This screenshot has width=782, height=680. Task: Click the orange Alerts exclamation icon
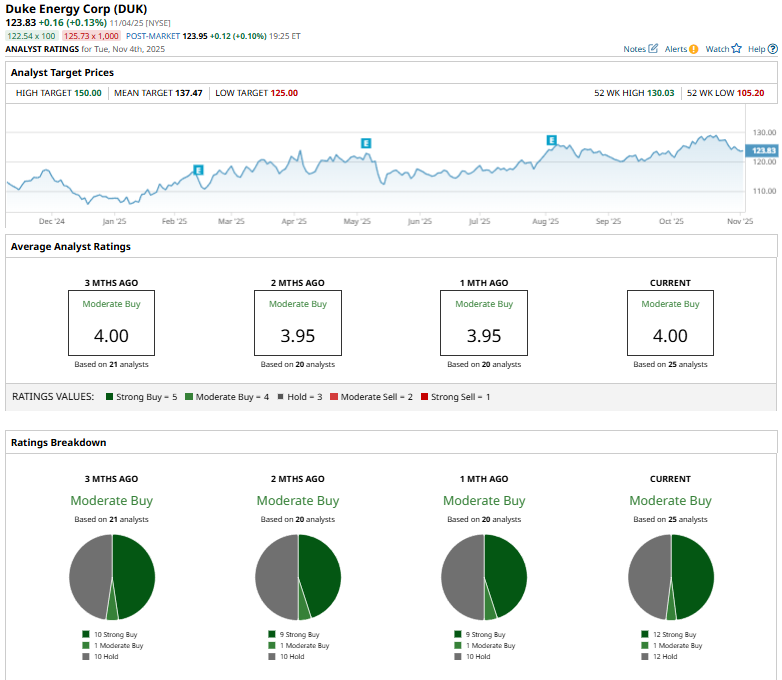pyautogui.click(x=693, y=49)
